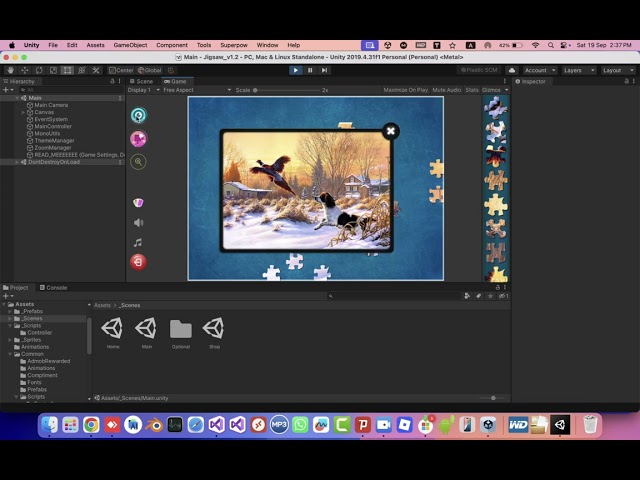
Task: Toggle Global rotation mode
Action: click(149, 70)
